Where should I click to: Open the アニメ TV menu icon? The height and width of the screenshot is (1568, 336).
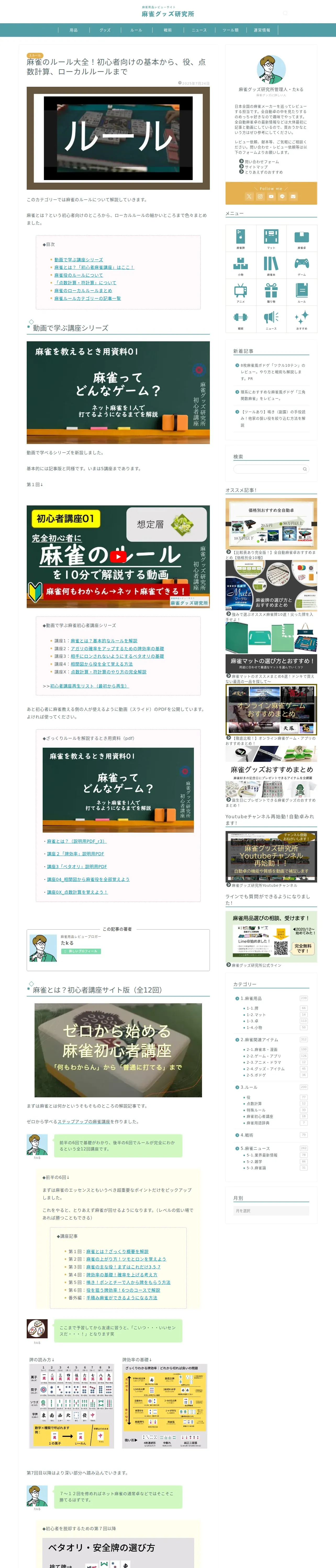pyautogui.click(x=240, y=290)
